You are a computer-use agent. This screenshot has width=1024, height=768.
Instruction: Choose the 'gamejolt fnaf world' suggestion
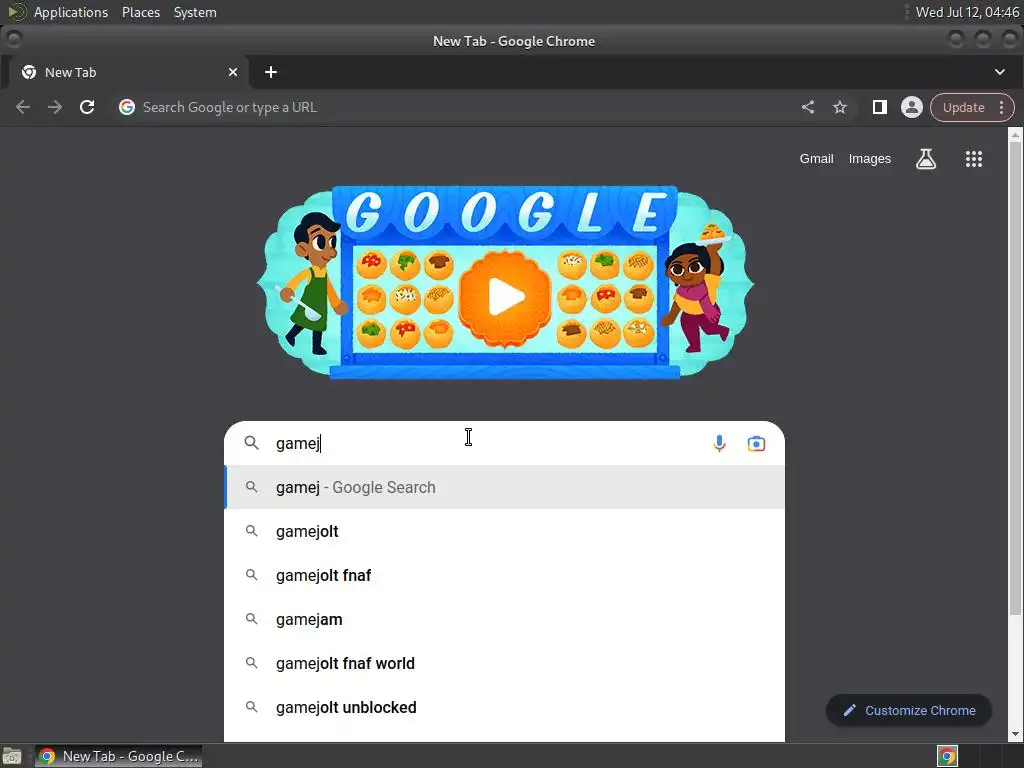point(504,663)
